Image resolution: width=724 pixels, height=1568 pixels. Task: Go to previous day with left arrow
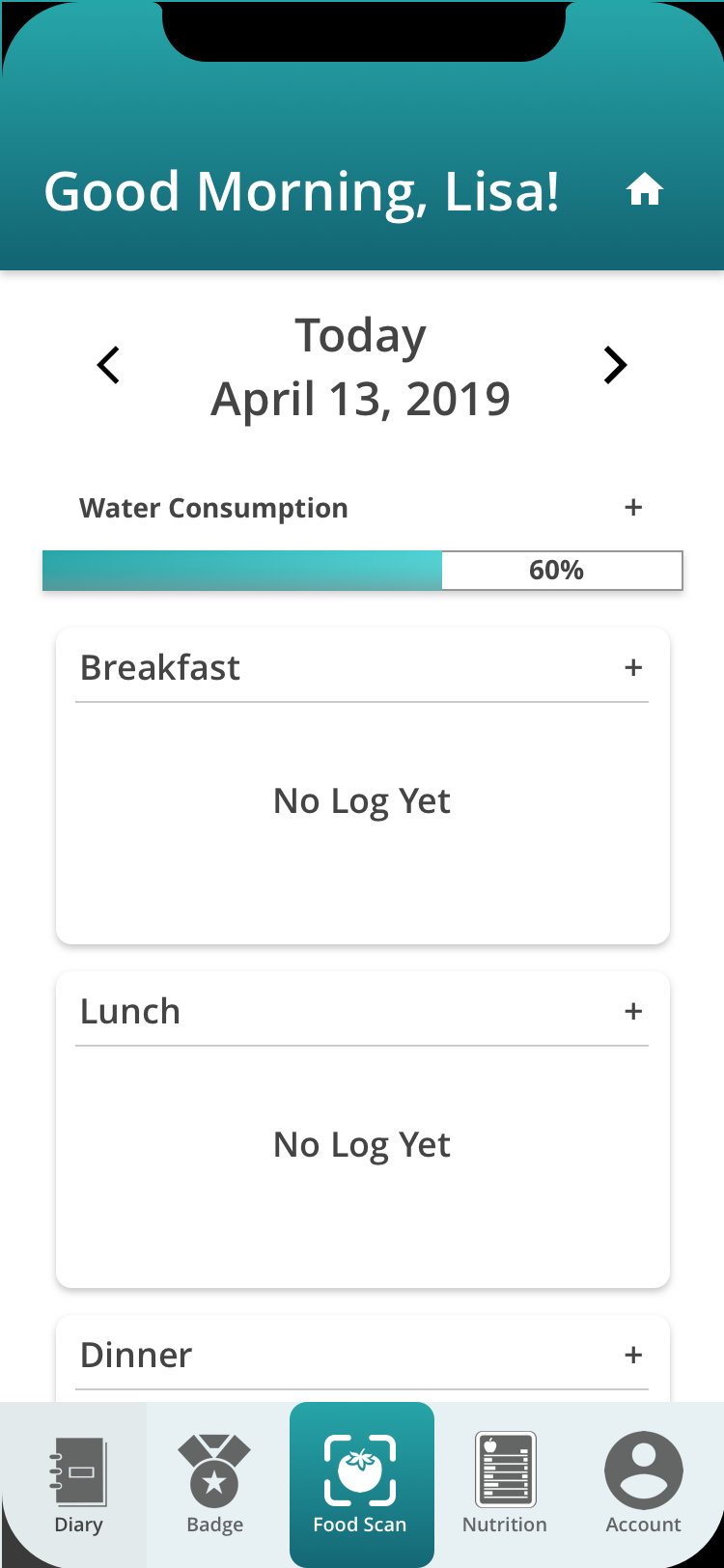point(109,365)
